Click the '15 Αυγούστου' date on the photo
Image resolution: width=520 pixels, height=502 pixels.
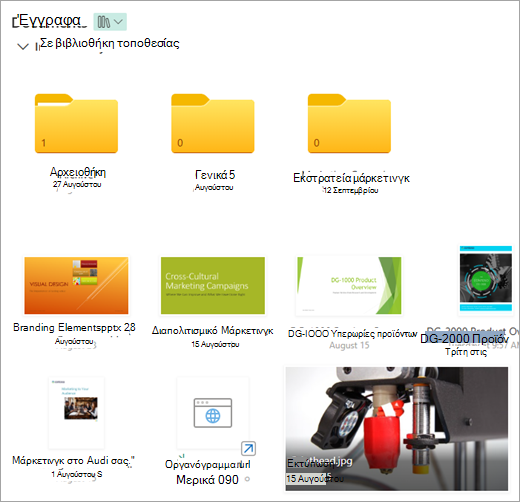click(x=315, y=479)
